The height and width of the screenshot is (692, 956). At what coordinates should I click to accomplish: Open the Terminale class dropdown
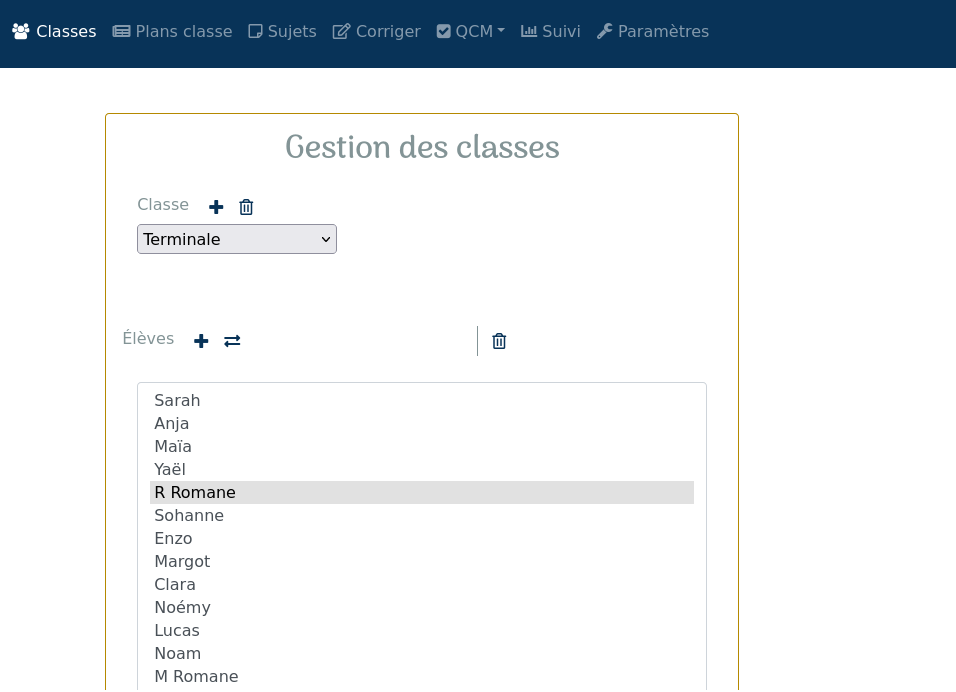point(237,239)
